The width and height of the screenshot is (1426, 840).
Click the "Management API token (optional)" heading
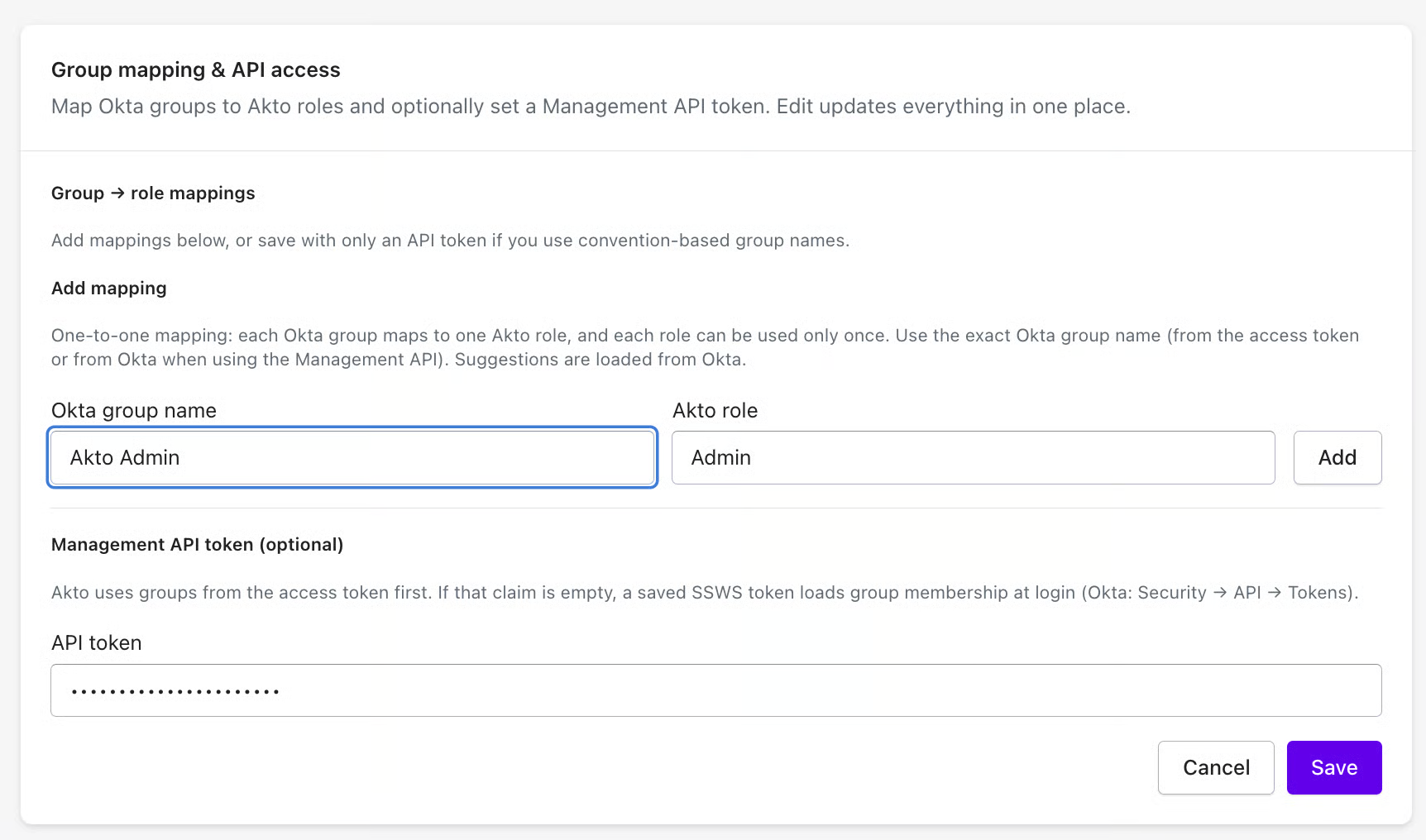coord(197,544)
